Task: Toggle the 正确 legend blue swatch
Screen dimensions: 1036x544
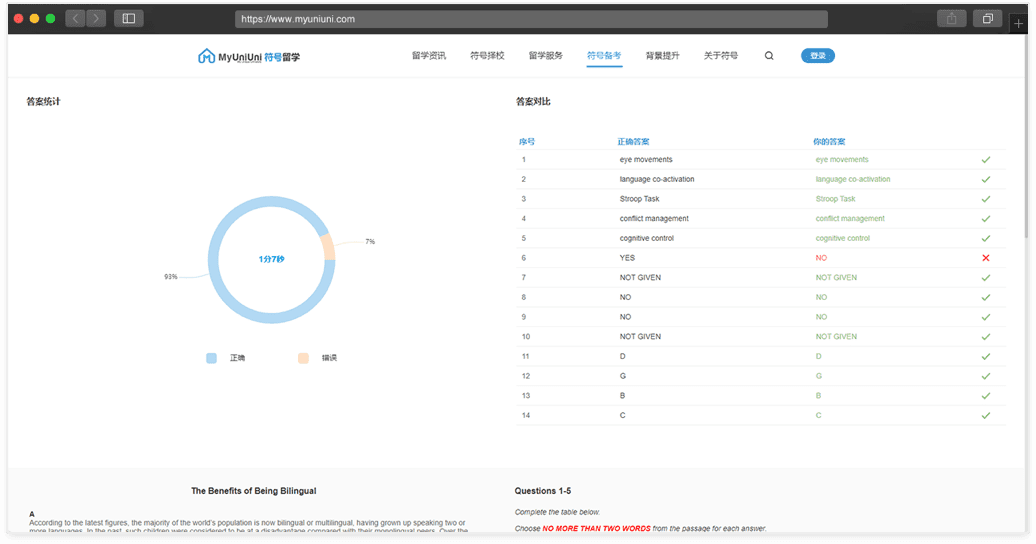Action: coord(211,357)
